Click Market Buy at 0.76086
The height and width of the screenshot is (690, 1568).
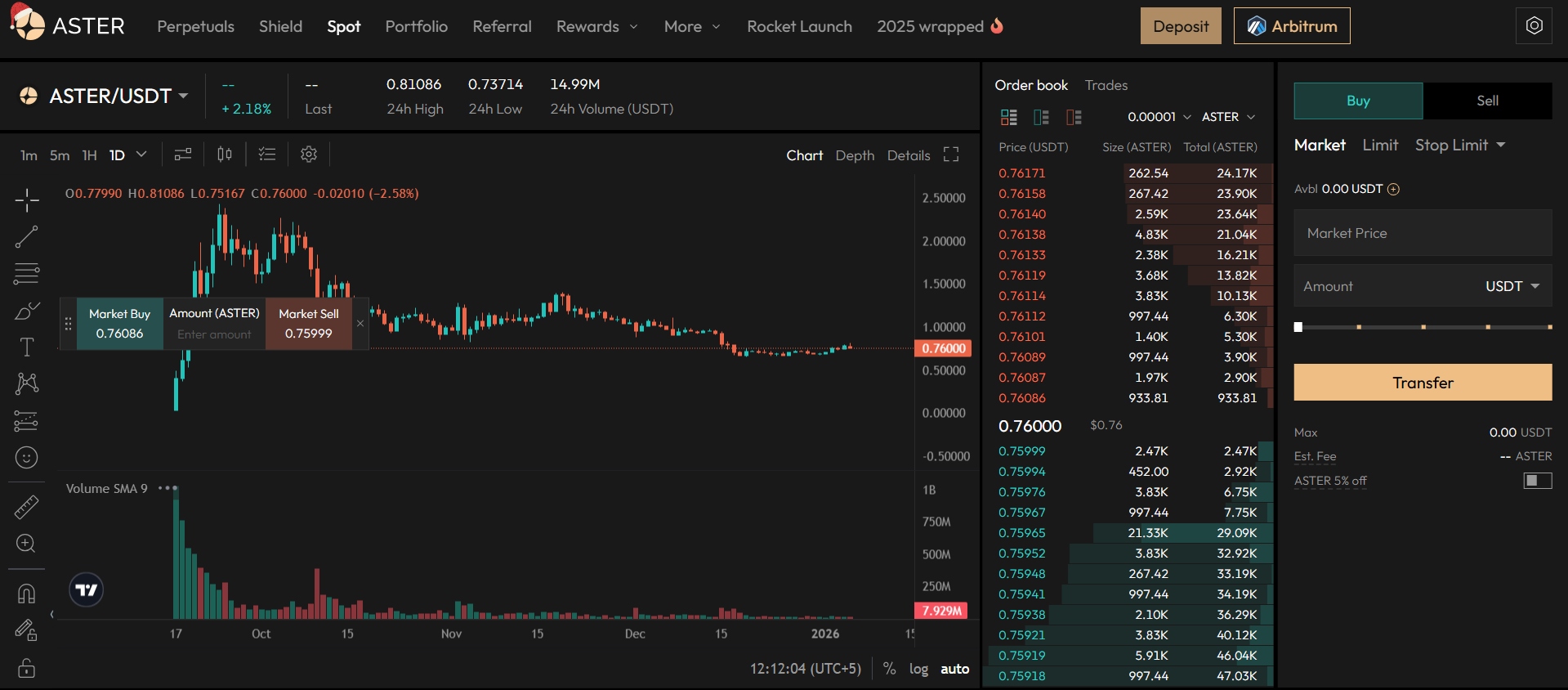119,324
